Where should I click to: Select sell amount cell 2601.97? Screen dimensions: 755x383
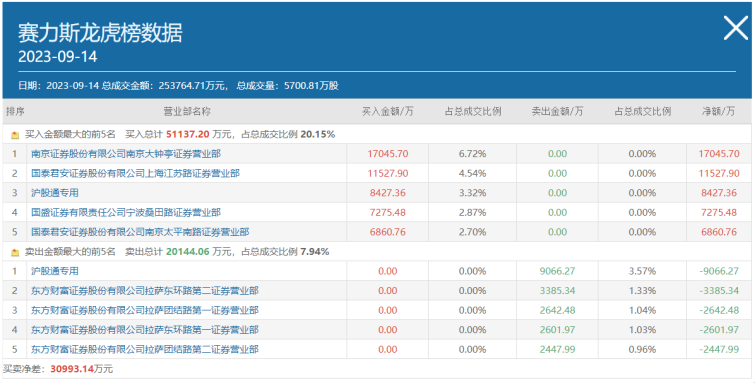(x=557, y=330)
